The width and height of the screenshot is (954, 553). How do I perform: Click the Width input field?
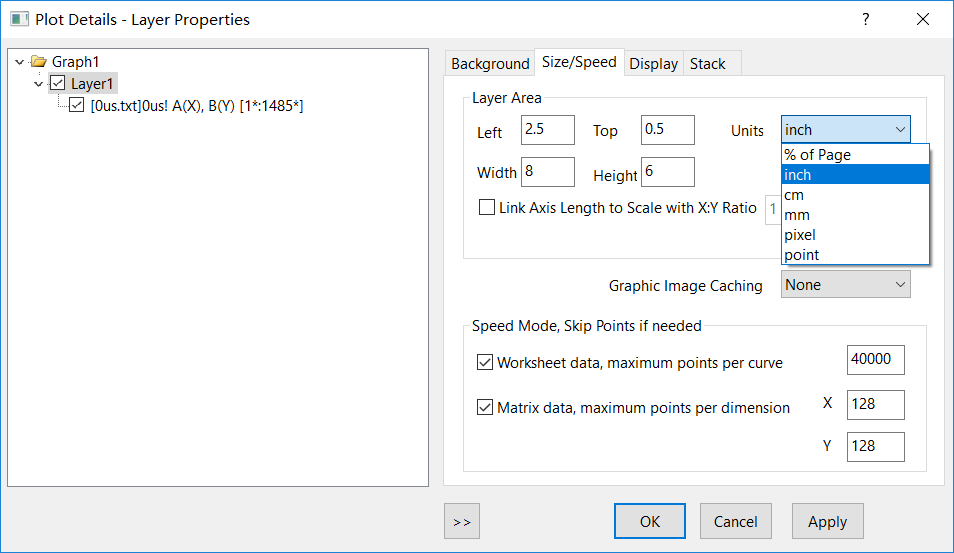point(547,172)
